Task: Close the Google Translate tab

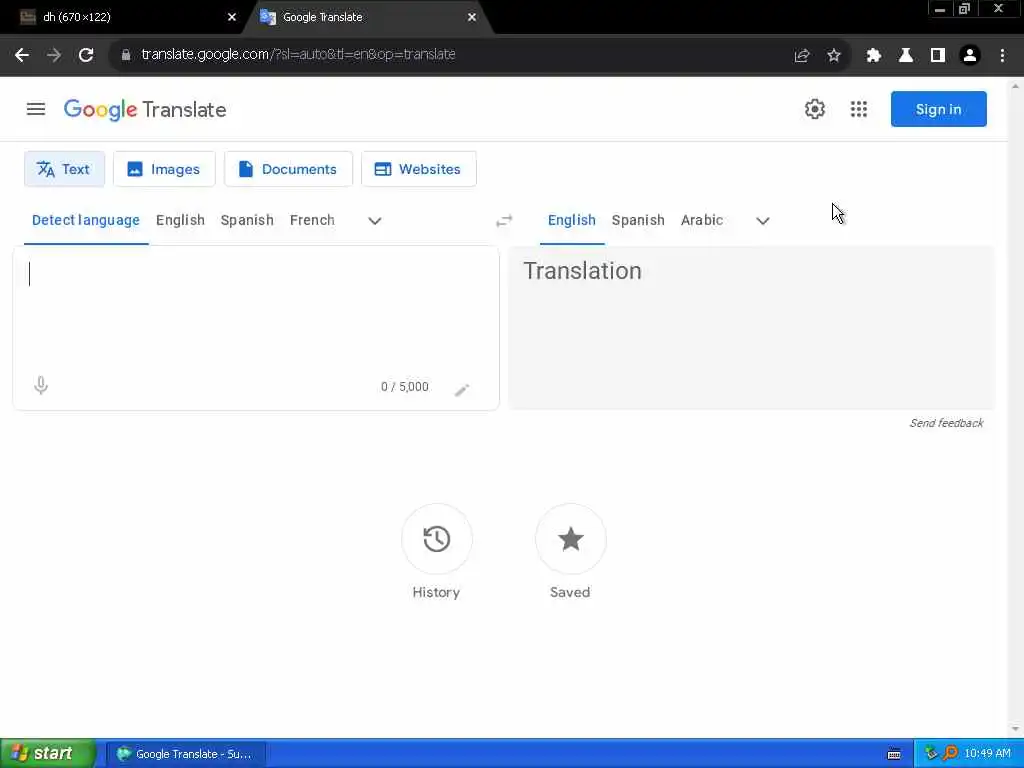Action: click(x=472, y=17)
